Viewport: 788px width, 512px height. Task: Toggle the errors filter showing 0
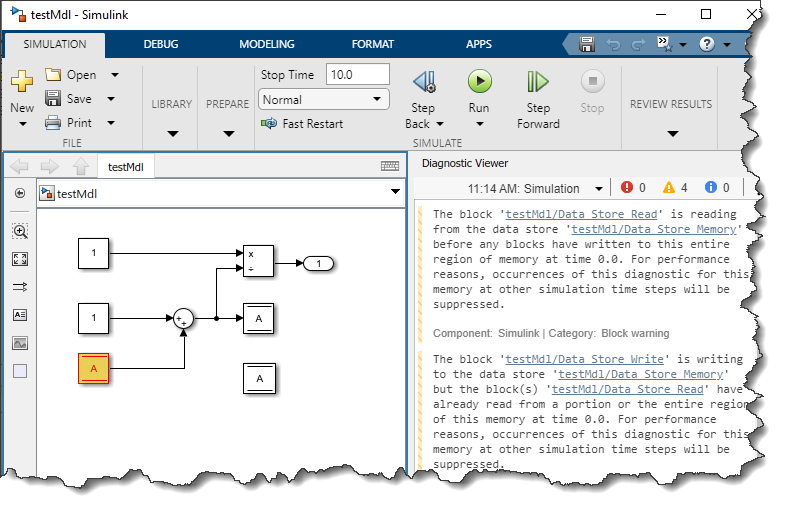633,188
